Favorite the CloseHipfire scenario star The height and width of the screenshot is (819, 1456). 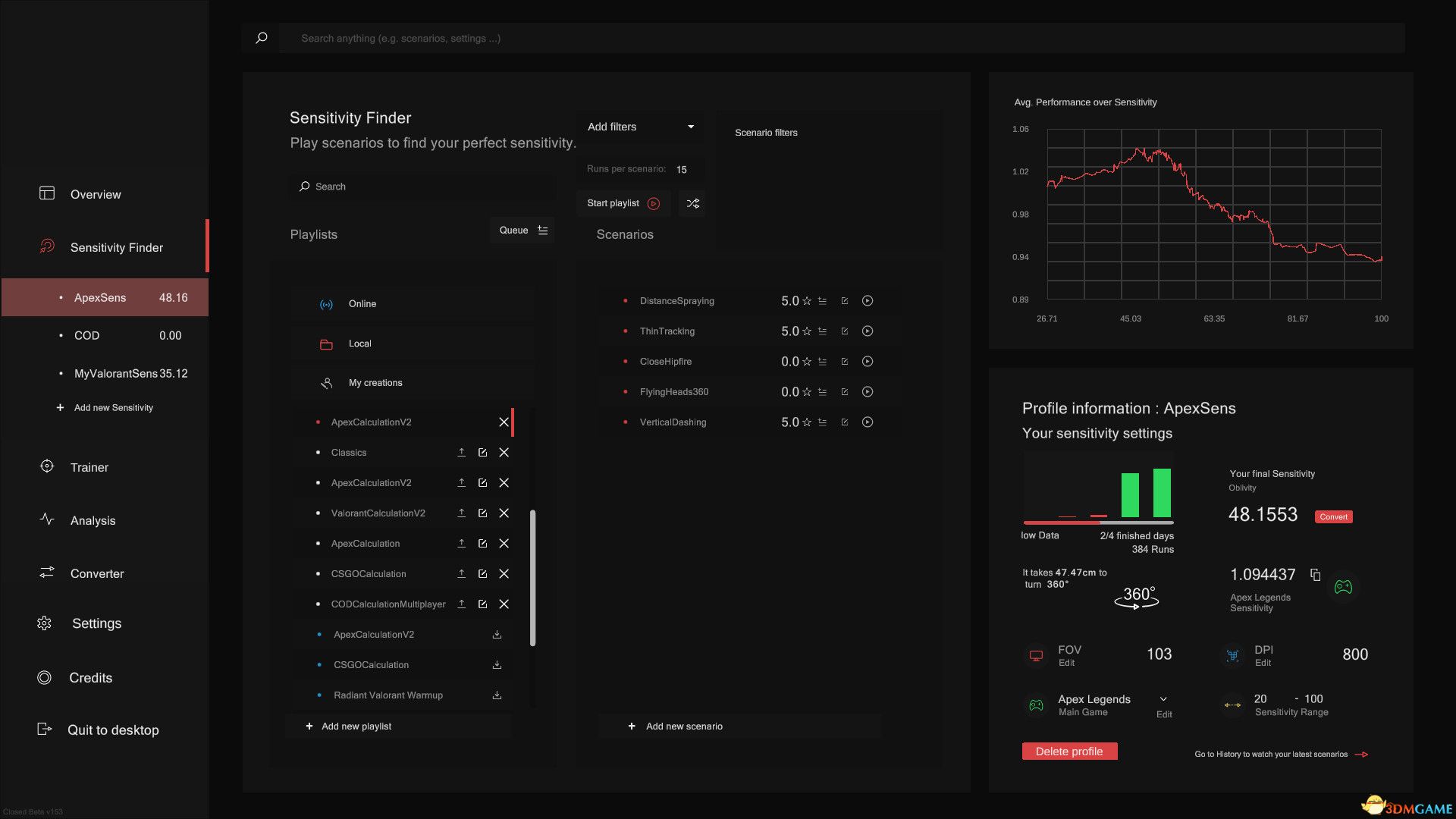click(807, 362)
